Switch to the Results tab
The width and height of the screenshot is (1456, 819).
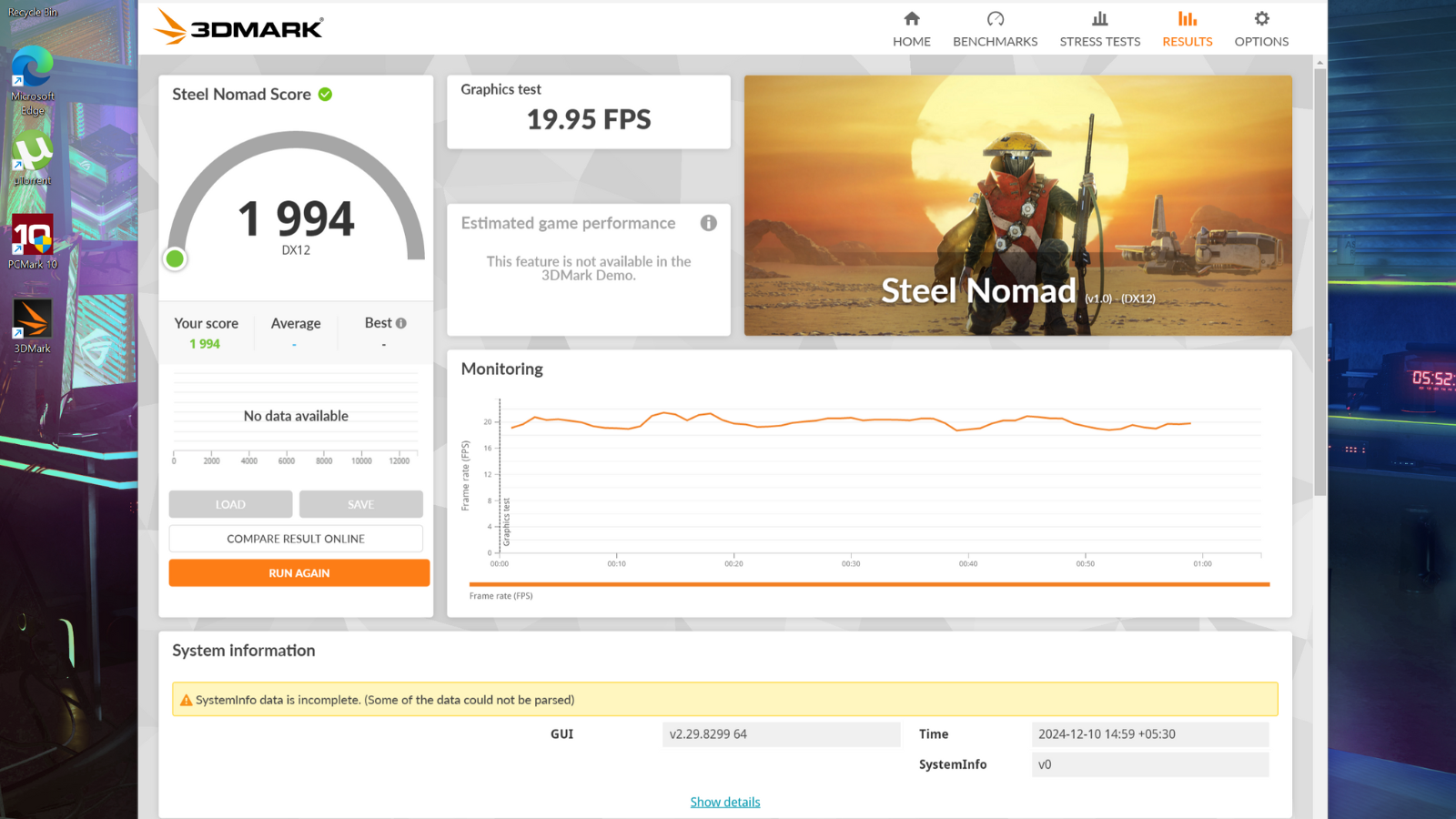point(1187,29)
